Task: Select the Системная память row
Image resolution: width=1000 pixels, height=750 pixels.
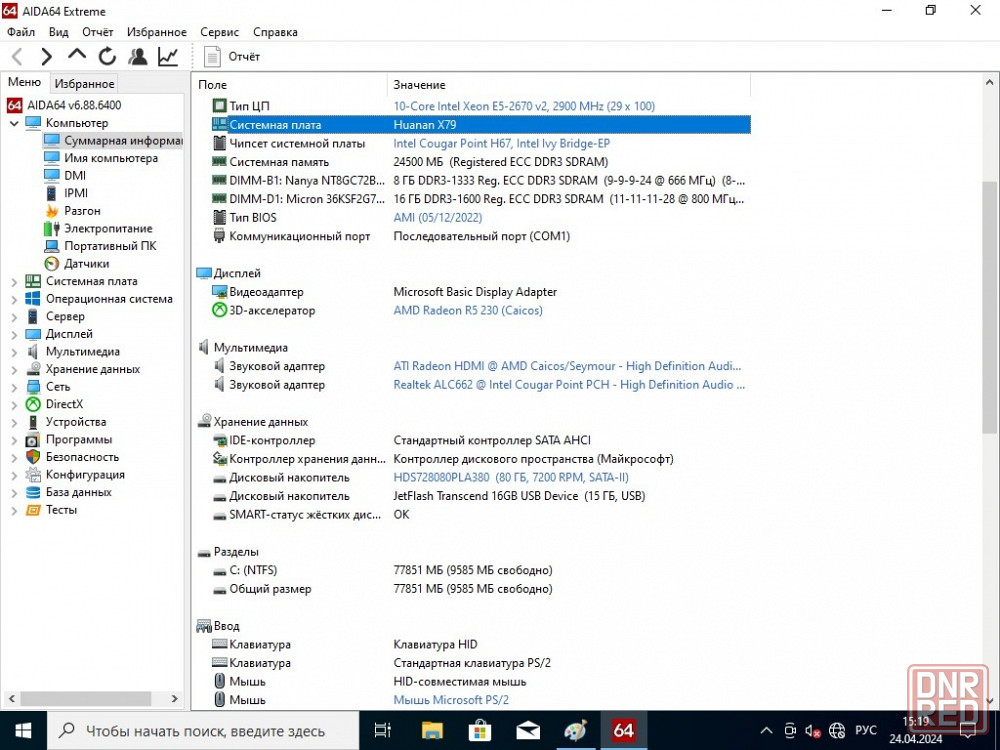Action: pos(480,162)
